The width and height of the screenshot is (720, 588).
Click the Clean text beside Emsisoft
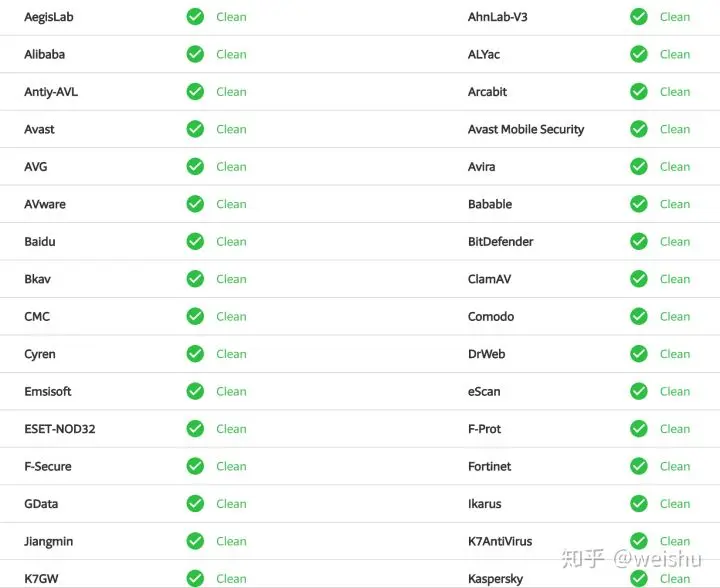(231, 392)
